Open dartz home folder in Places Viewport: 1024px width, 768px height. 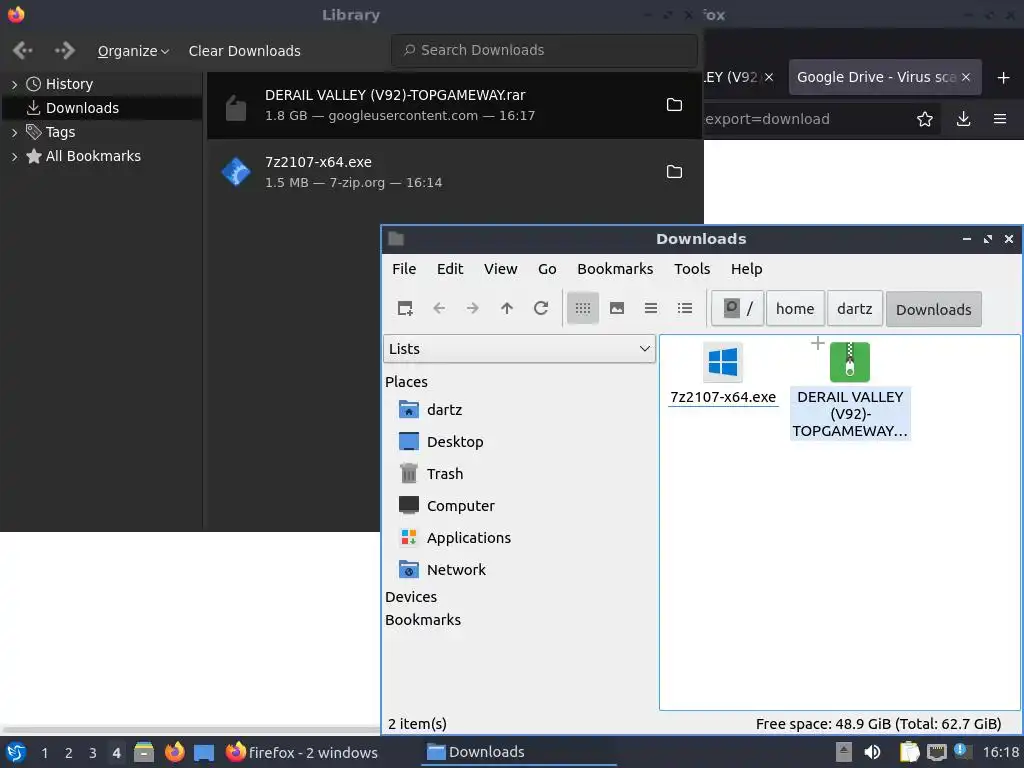click(x=430, y=410)
